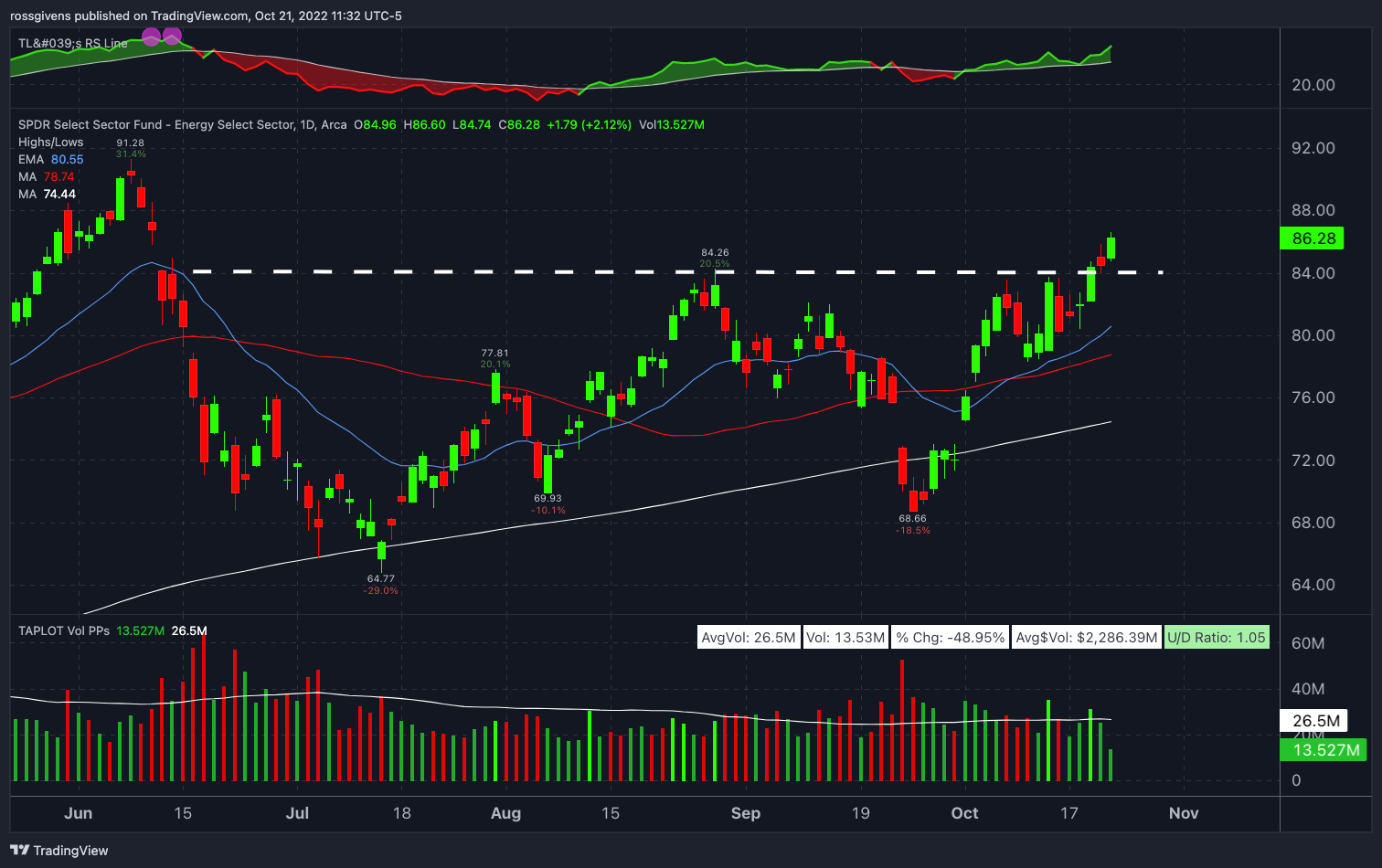Select the EMA 80.55 indicator legend

(x=50, y=159)
